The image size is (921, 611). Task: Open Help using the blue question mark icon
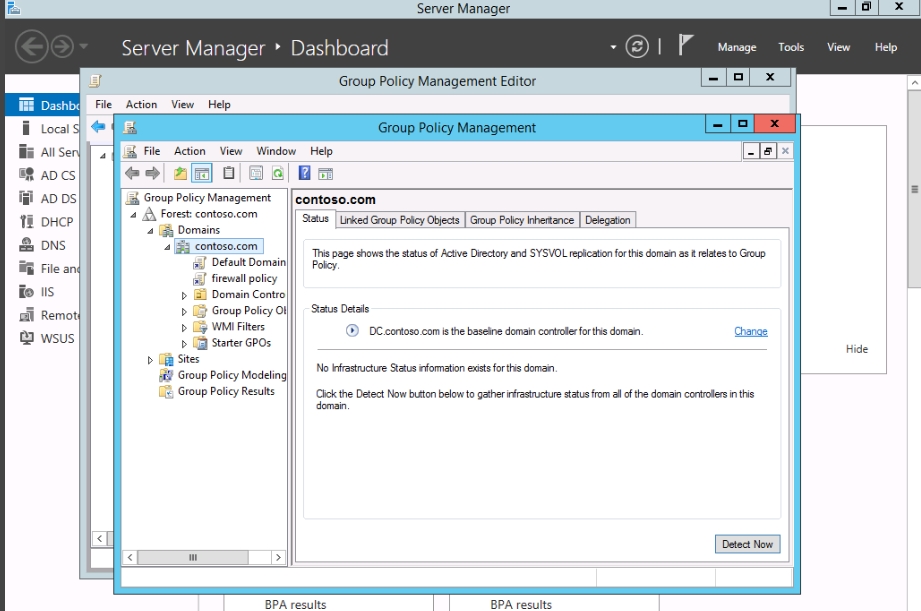point(304,173)
